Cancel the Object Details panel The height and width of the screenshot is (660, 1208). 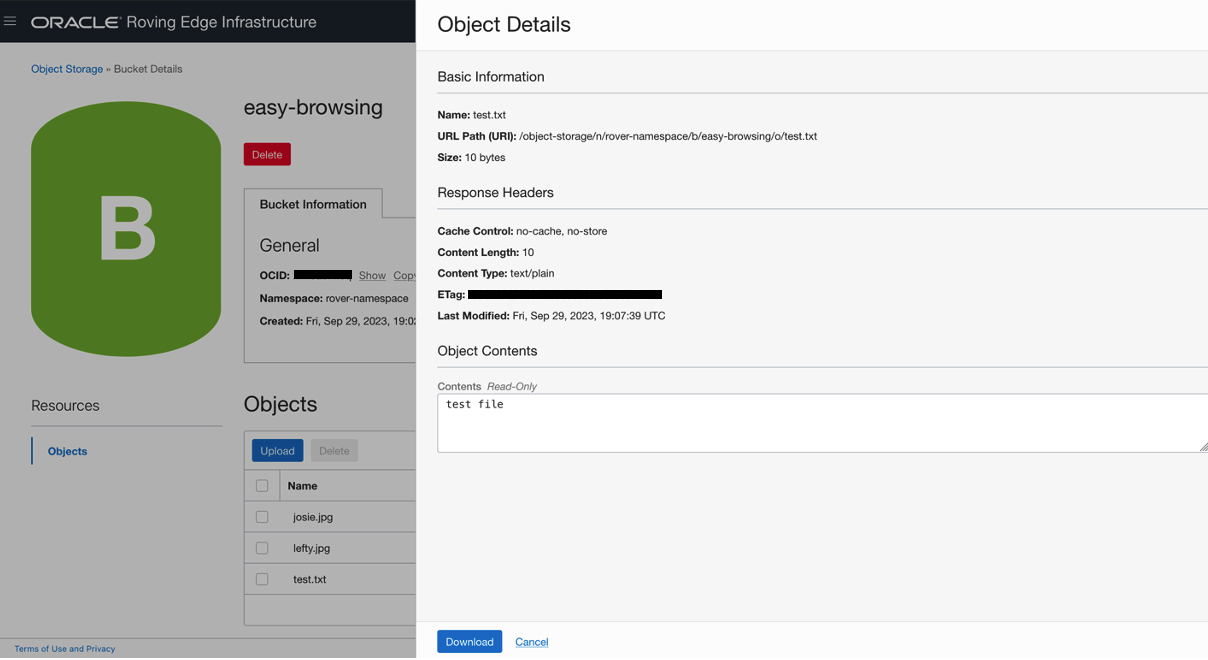(531, 641)
